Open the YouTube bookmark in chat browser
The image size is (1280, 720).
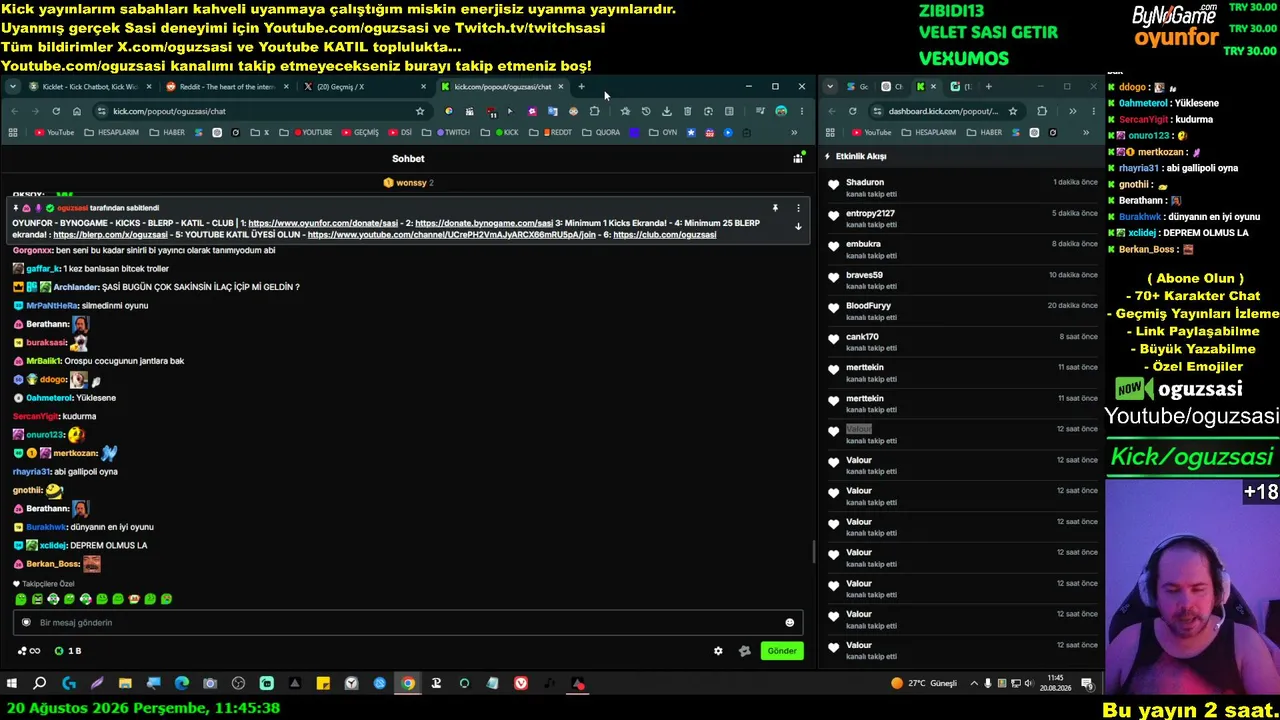click(54, 132)
